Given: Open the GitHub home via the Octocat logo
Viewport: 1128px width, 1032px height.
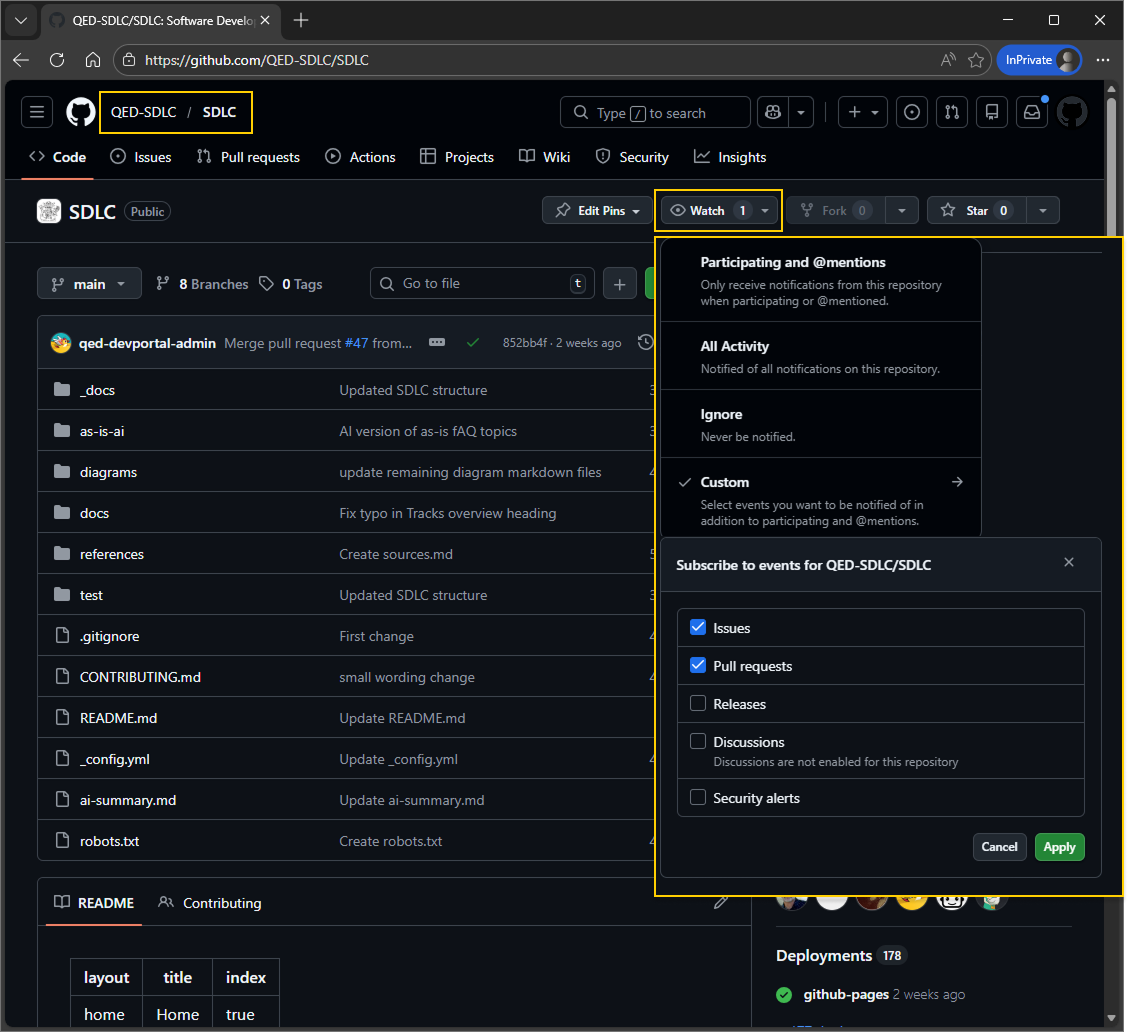Looking at the screenshot, I should click(x=80, y=111).
